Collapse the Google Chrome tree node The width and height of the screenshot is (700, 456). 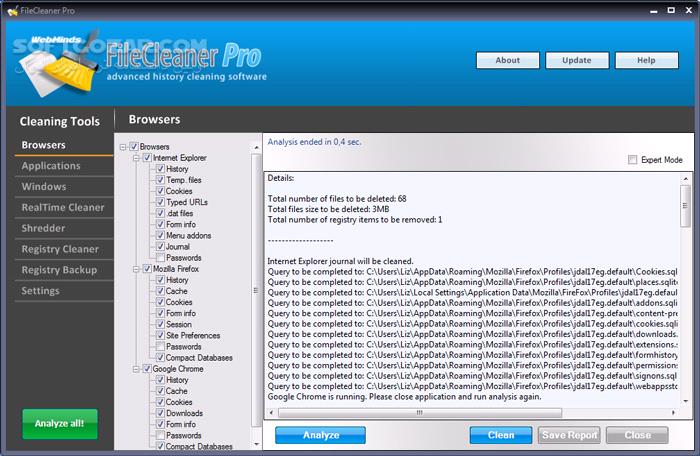(136, 369)
